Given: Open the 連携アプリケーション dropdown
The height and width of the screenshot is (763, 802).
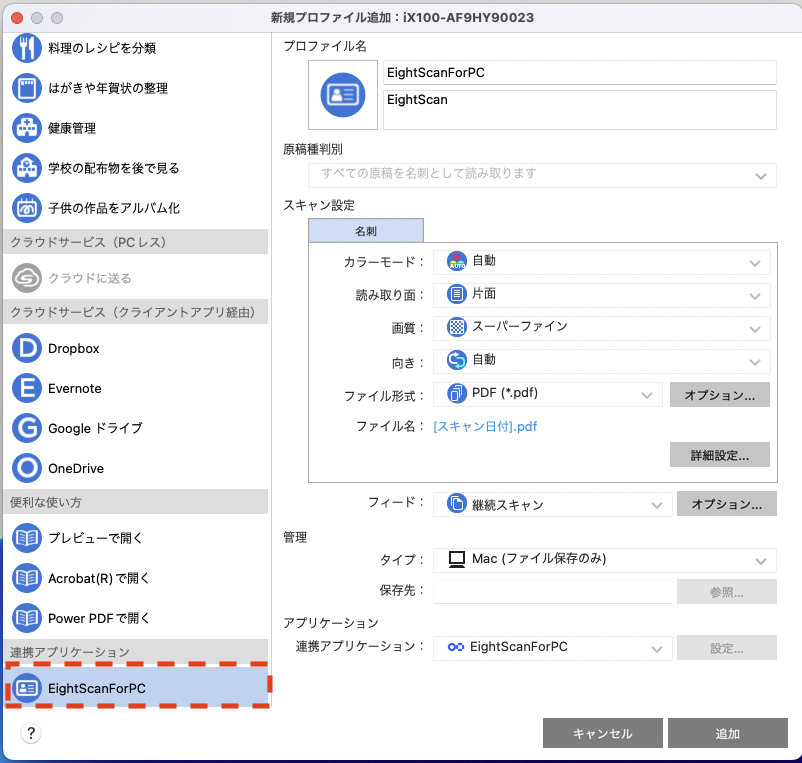Looking at the screenshot, I should tap(552, 648).
